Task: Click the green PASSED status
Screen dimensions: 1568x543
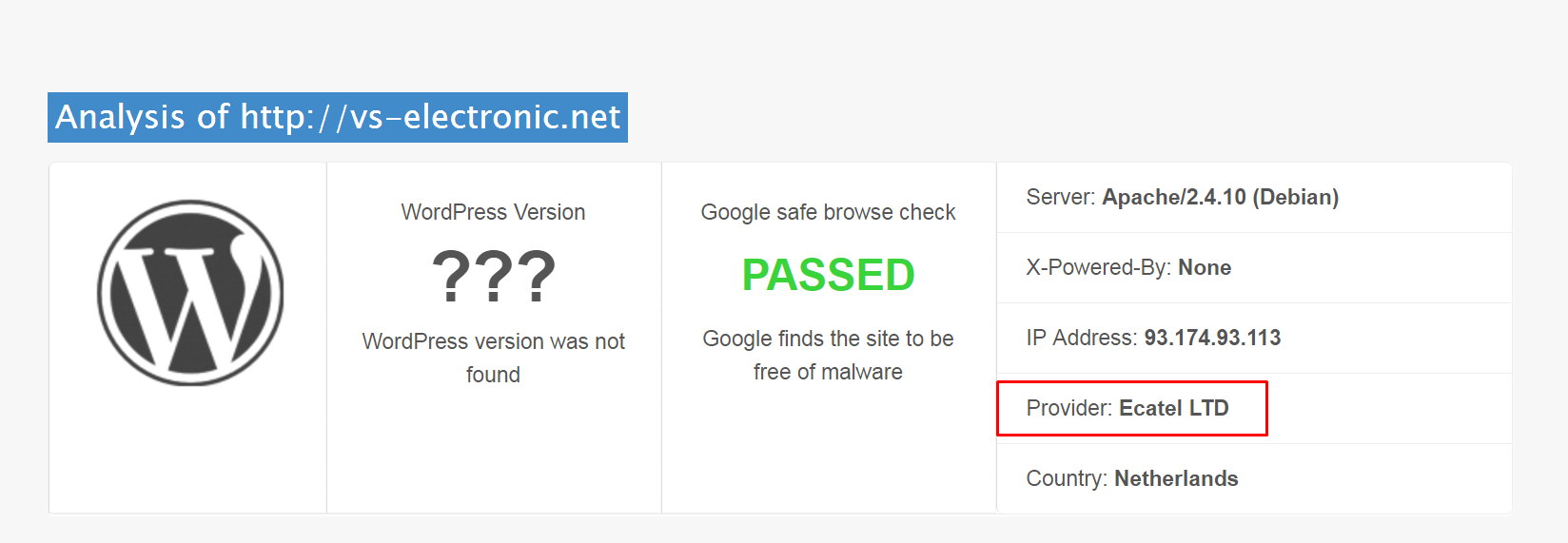Action: [x=828, y=276]
